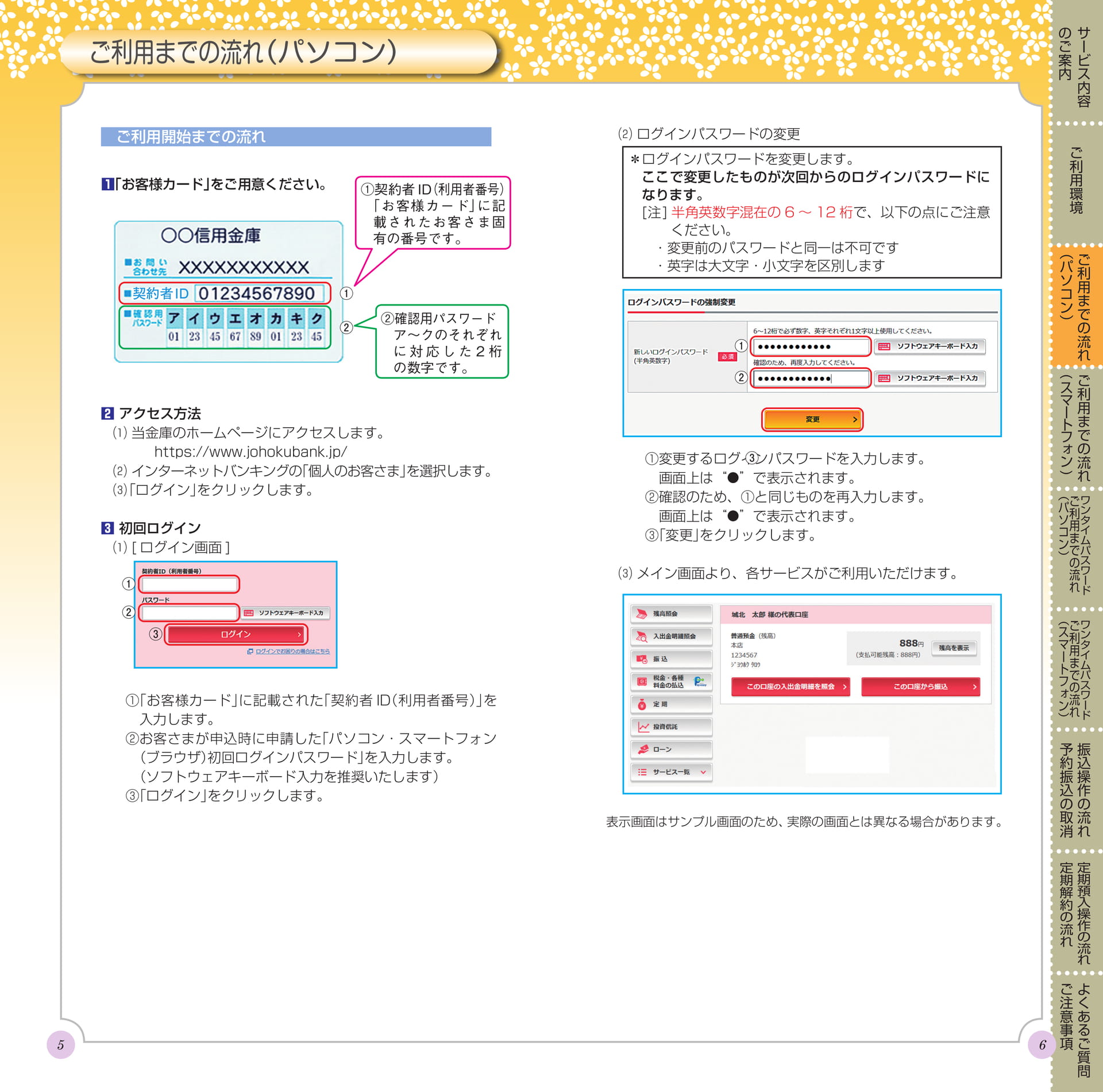Click the 普通預金 (残高) label
The height and width of the screenshot is (1092, 1103).
tap(753, 636)
